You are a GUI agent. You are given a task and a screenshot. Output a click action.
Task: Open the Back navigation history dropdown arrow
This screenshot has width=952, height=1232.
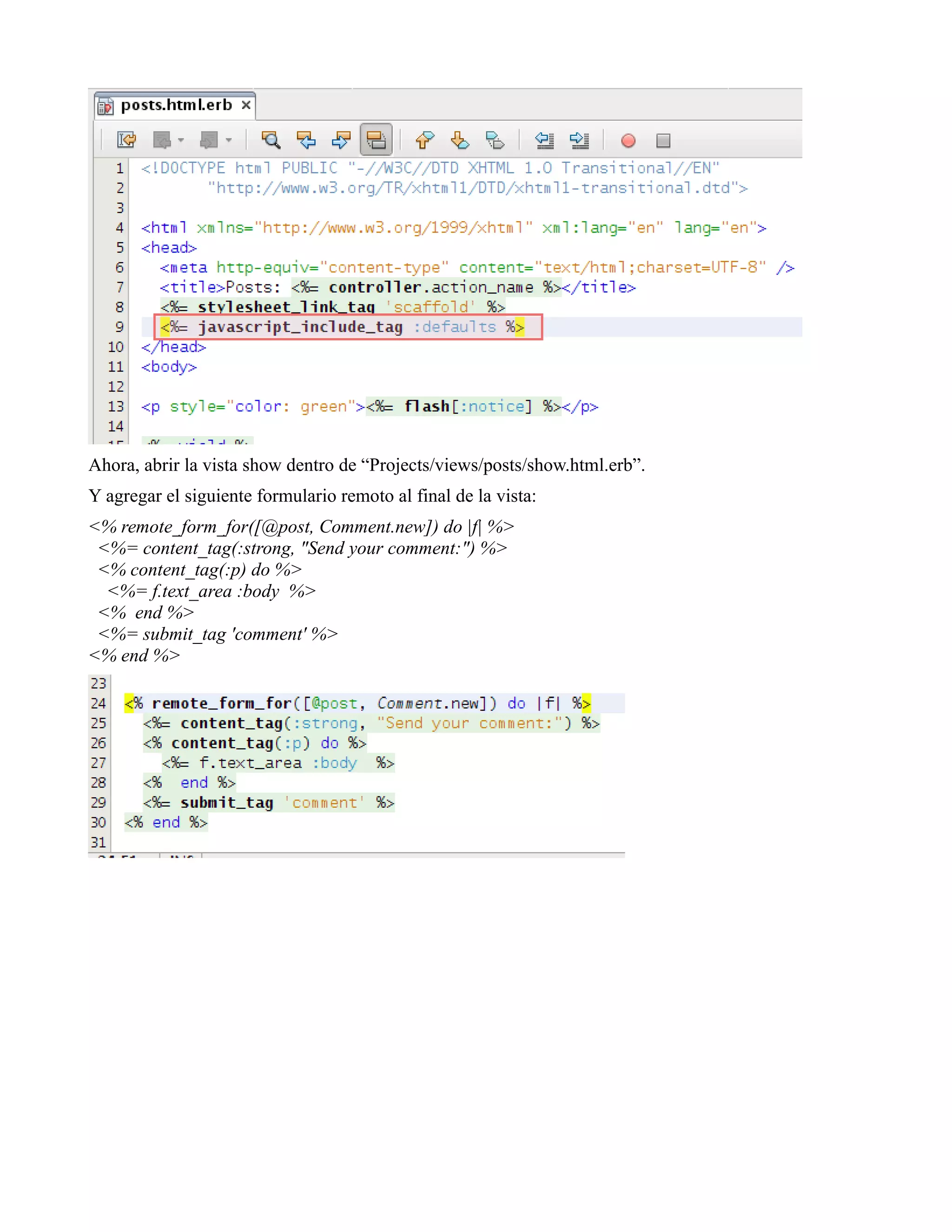[181, 140]
